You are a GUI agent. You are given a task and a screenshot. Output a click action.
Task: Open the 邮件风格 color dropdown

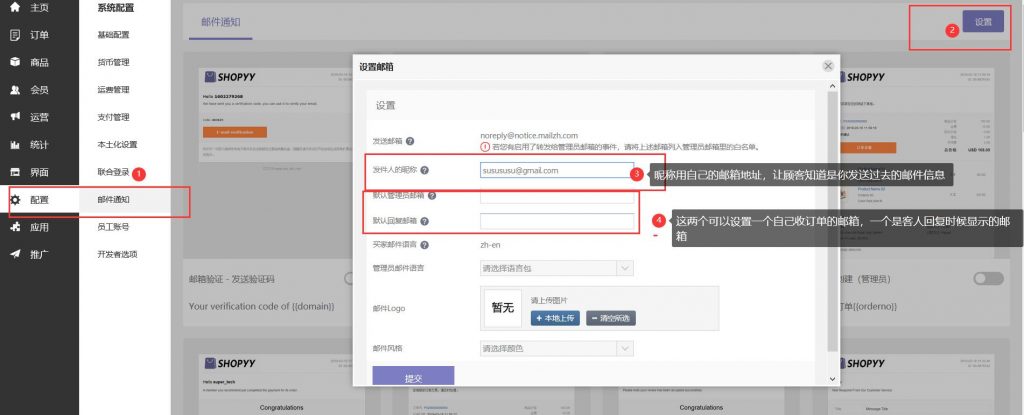[556, 349]
